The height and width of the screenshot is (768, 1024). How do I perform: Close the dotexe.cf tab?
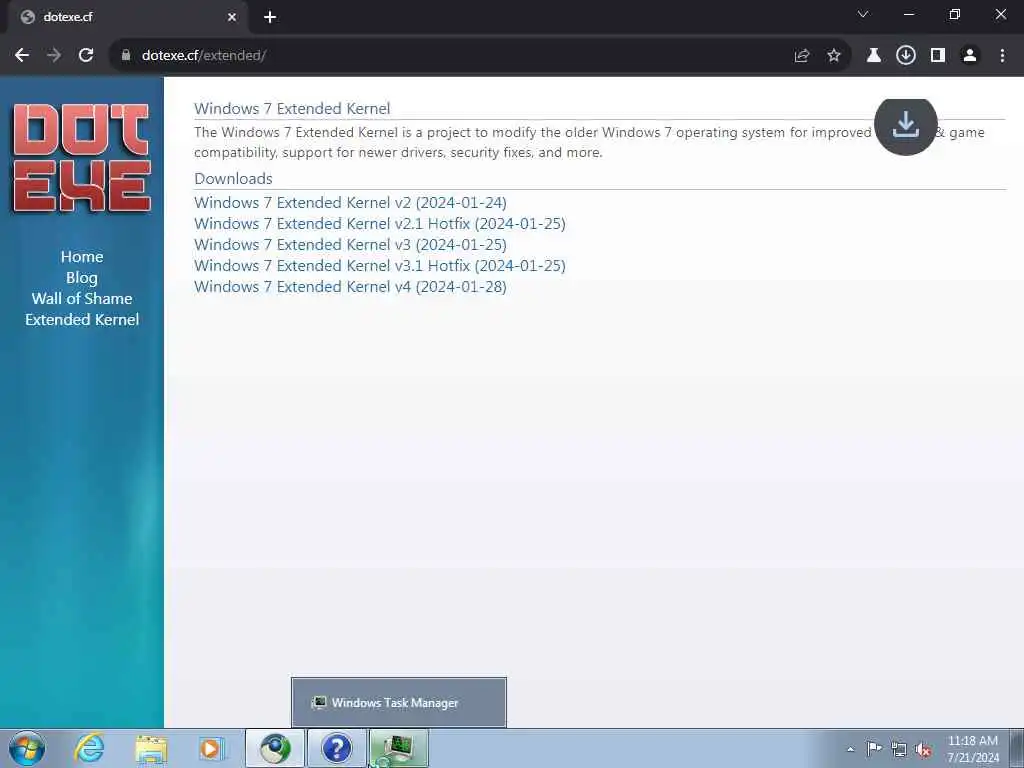(232, 18)
